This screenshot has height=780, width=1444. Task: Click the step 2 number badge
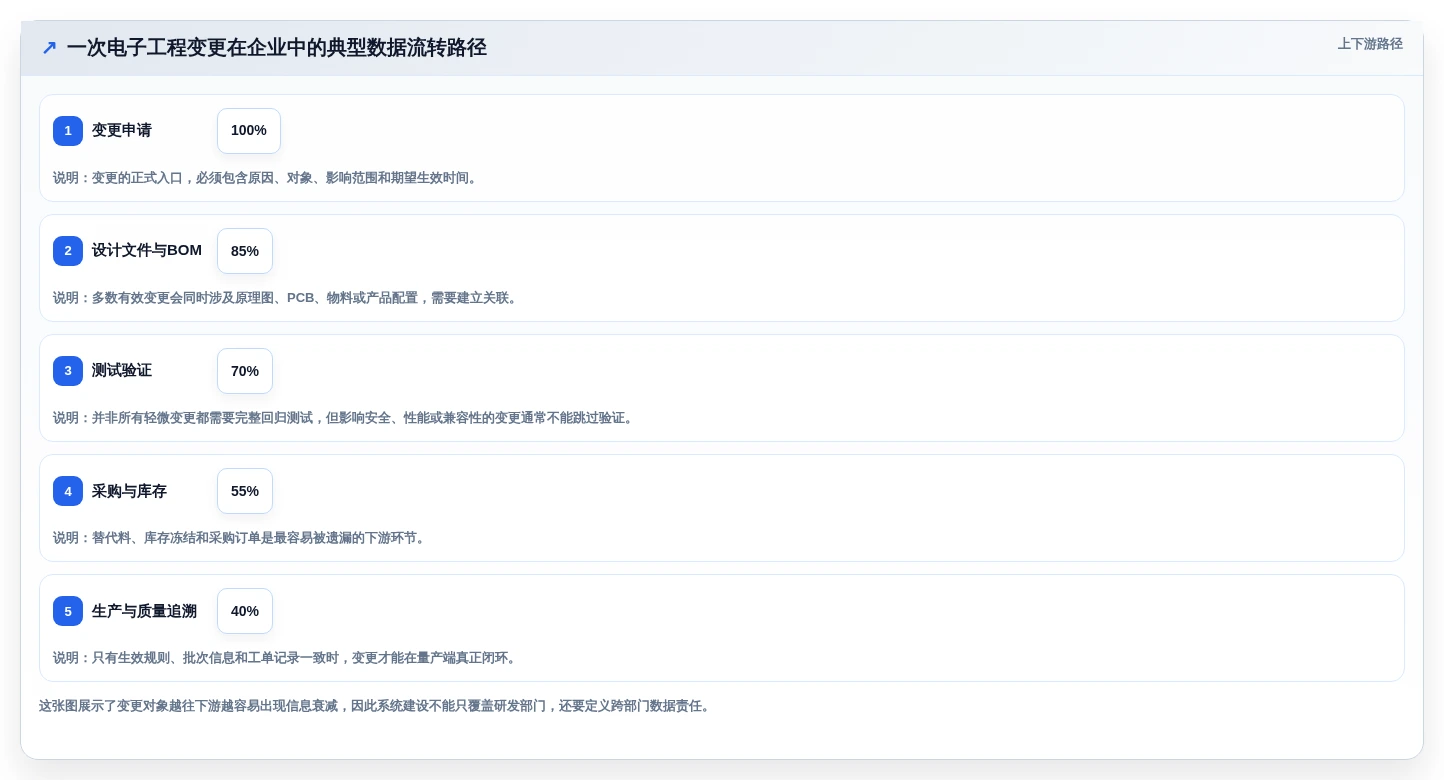pos(68,251)
